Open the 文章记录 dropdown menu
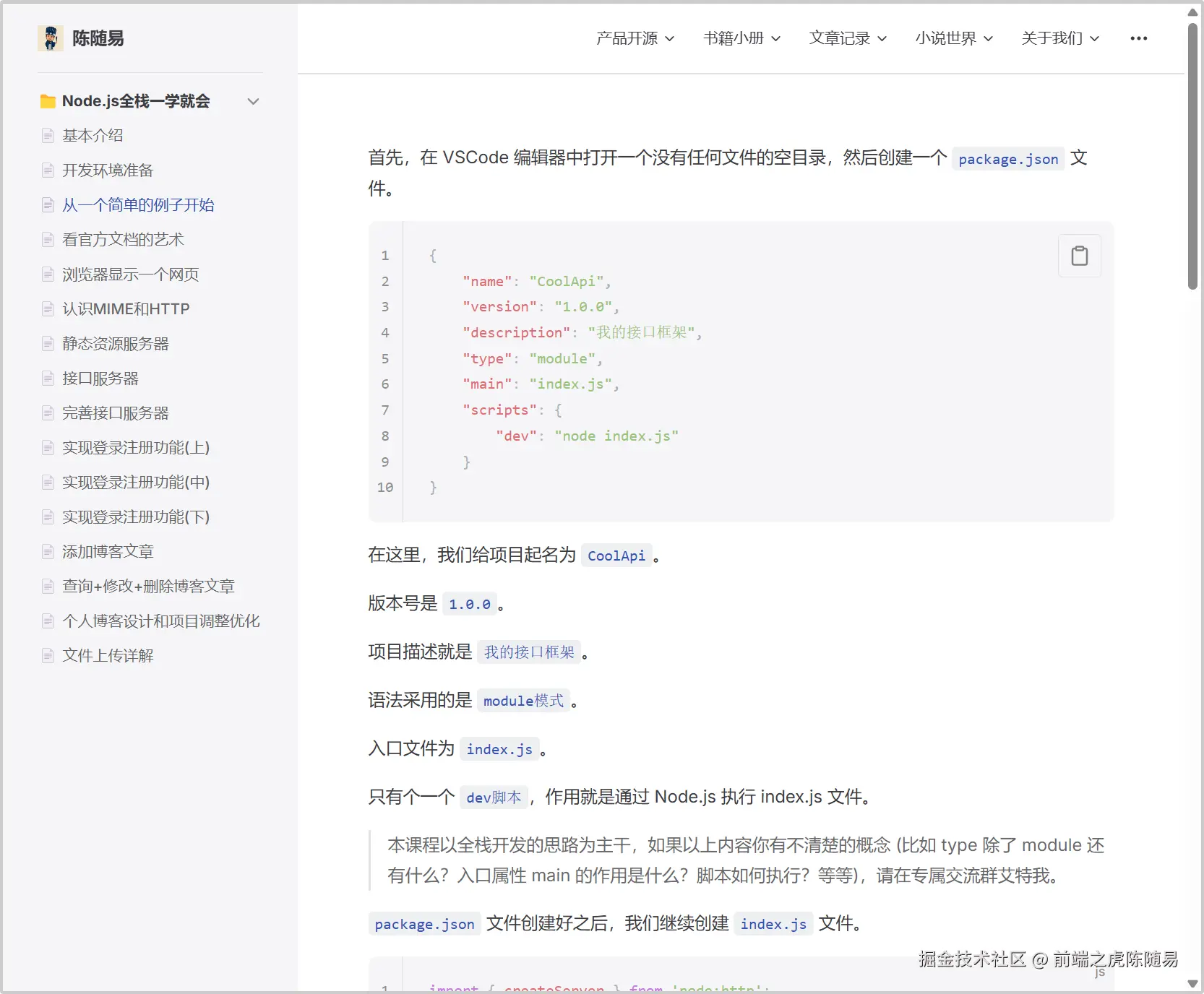1204x994 pixels. click(x=848, y=38)
